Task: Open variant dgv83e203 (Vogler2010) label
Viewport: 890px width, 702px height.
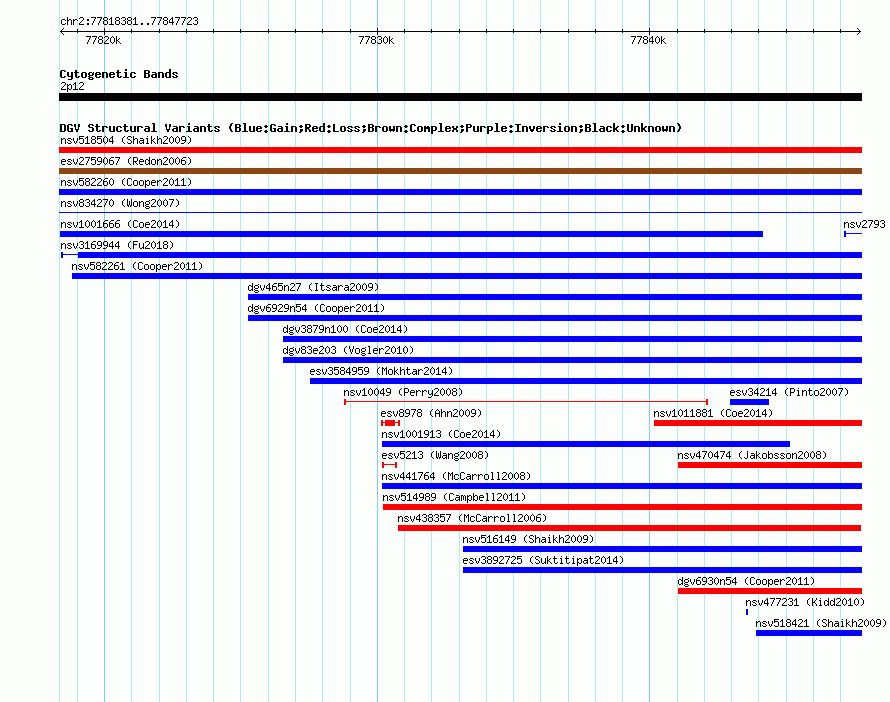Action: click(348, 350)
